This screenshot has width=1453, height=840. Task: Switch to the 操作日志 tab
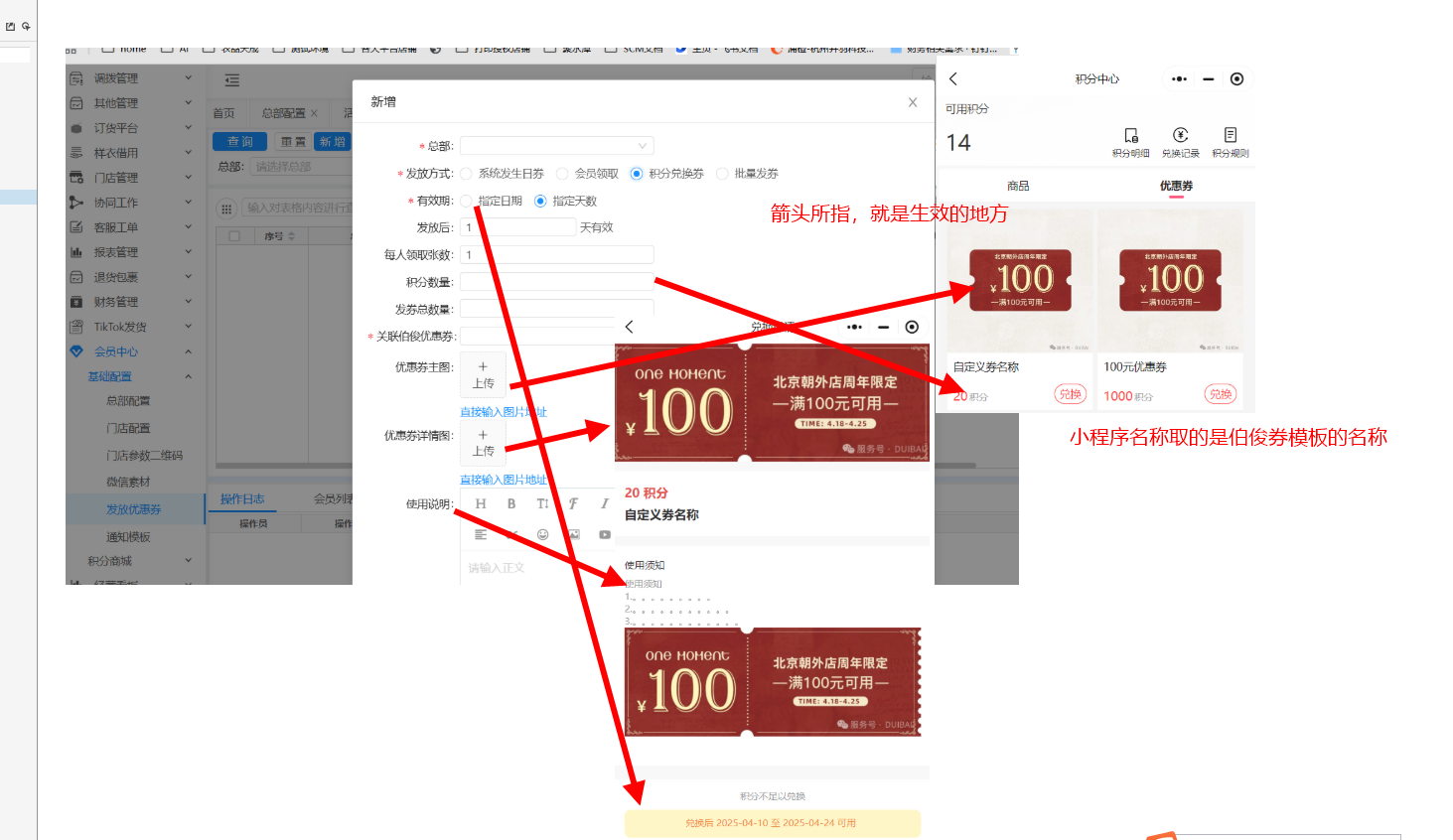coord(242,499)
